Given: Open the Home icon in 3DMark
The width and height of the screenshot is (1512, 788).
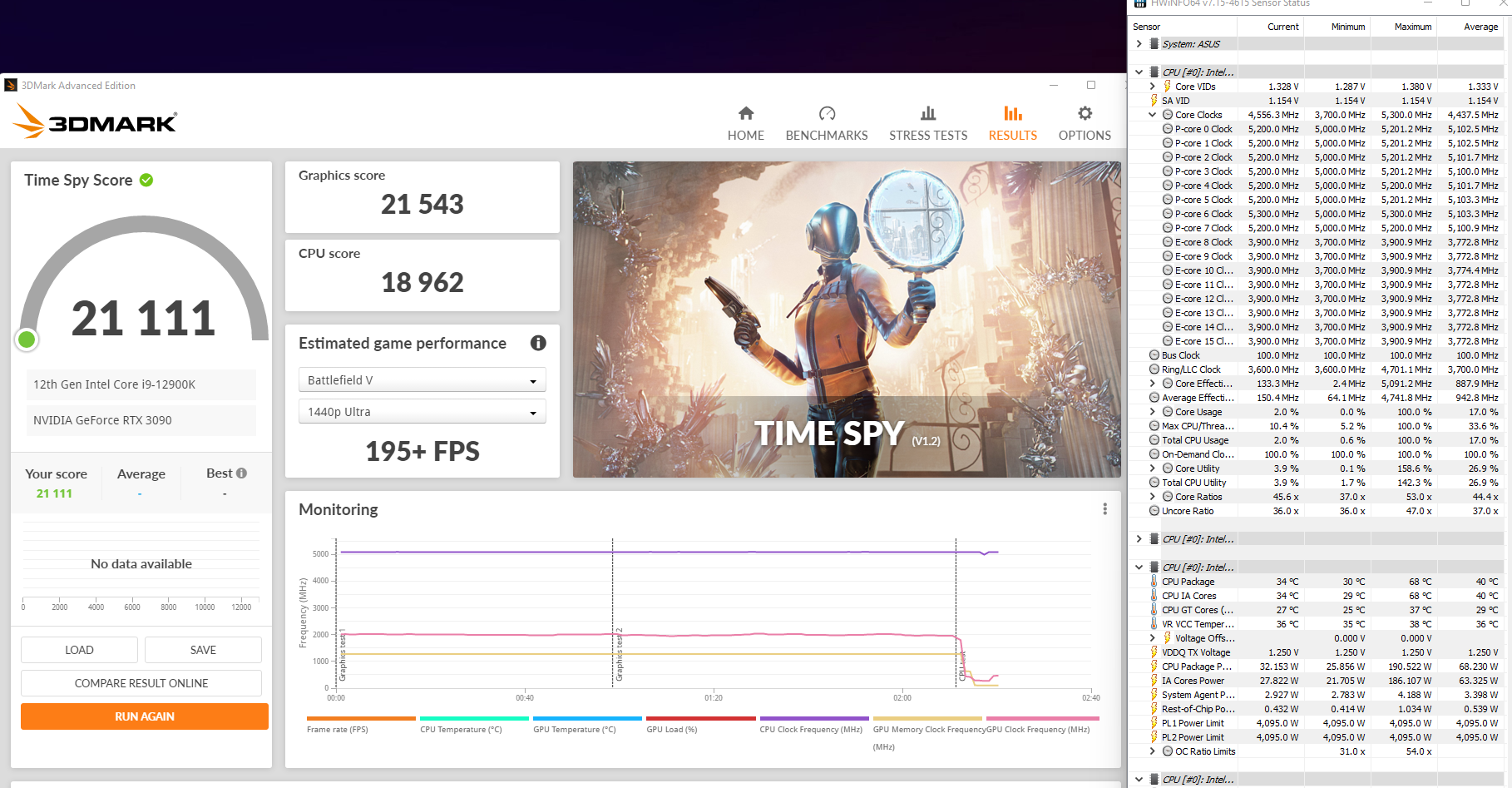Looking at the screenshot, I should (746, 113).
